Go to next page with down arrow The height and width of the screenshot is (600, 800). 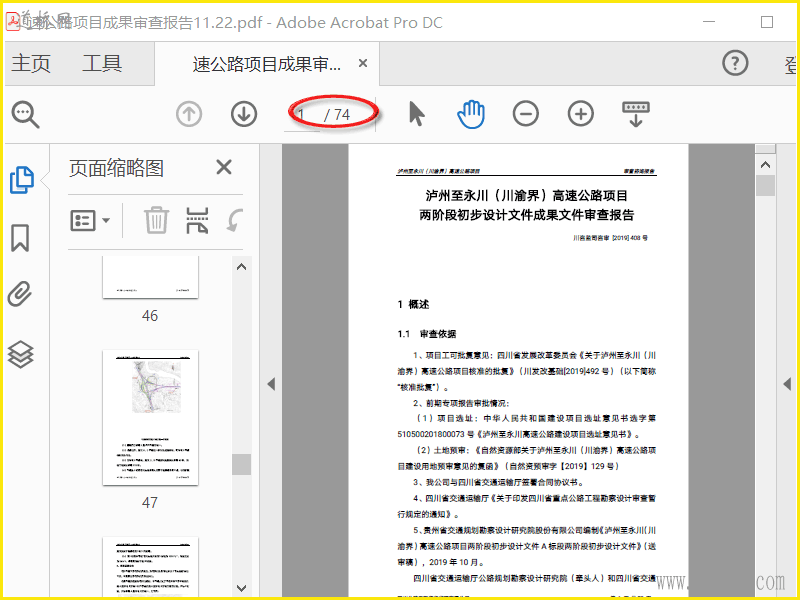243,114
